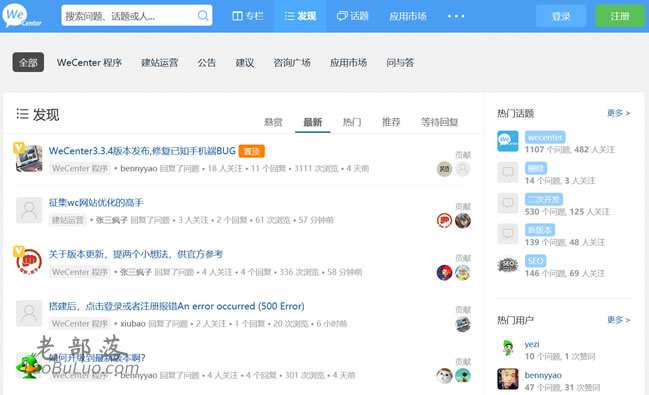Select the 咨询广场 category

point(292,63)
